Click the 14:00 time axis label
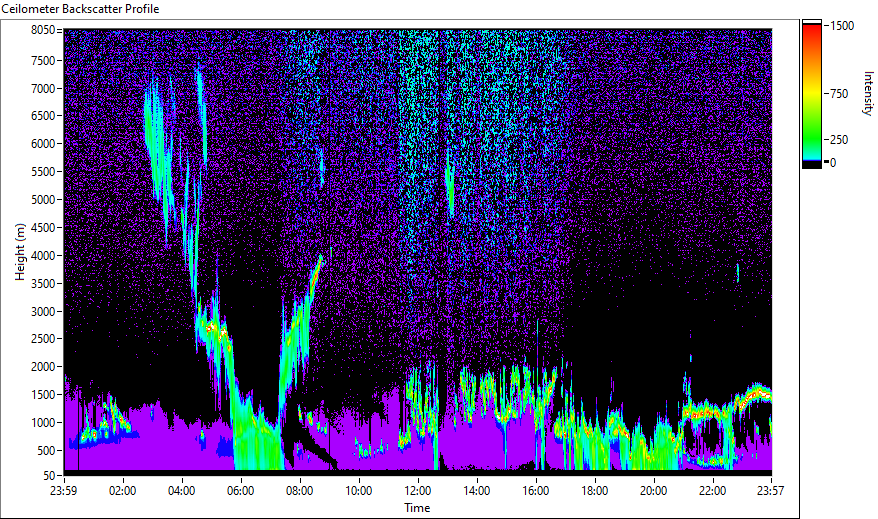This screenshot has width=878, height=519. click(x=477, y=491)
